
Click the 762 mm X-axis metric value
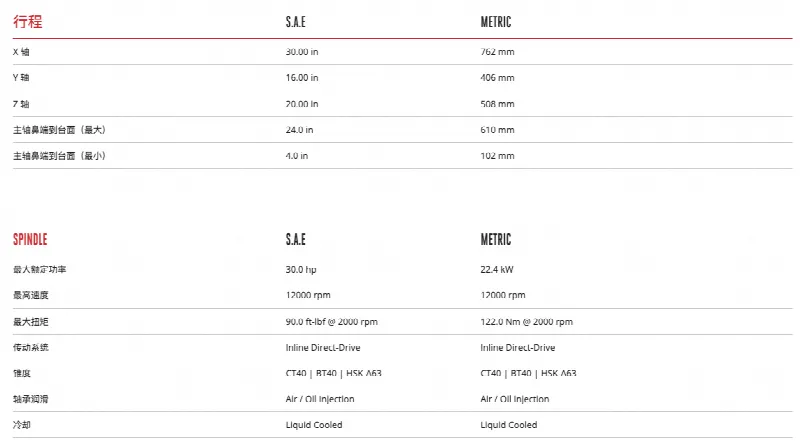tap(497, 52)
